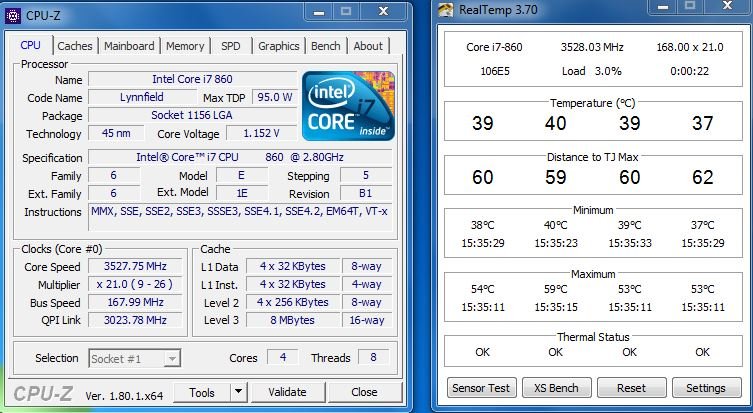This screenshot has width=753, height=413.
Task: Click the Core Speed value 3527.75 MHz
Action: [135, 267]
